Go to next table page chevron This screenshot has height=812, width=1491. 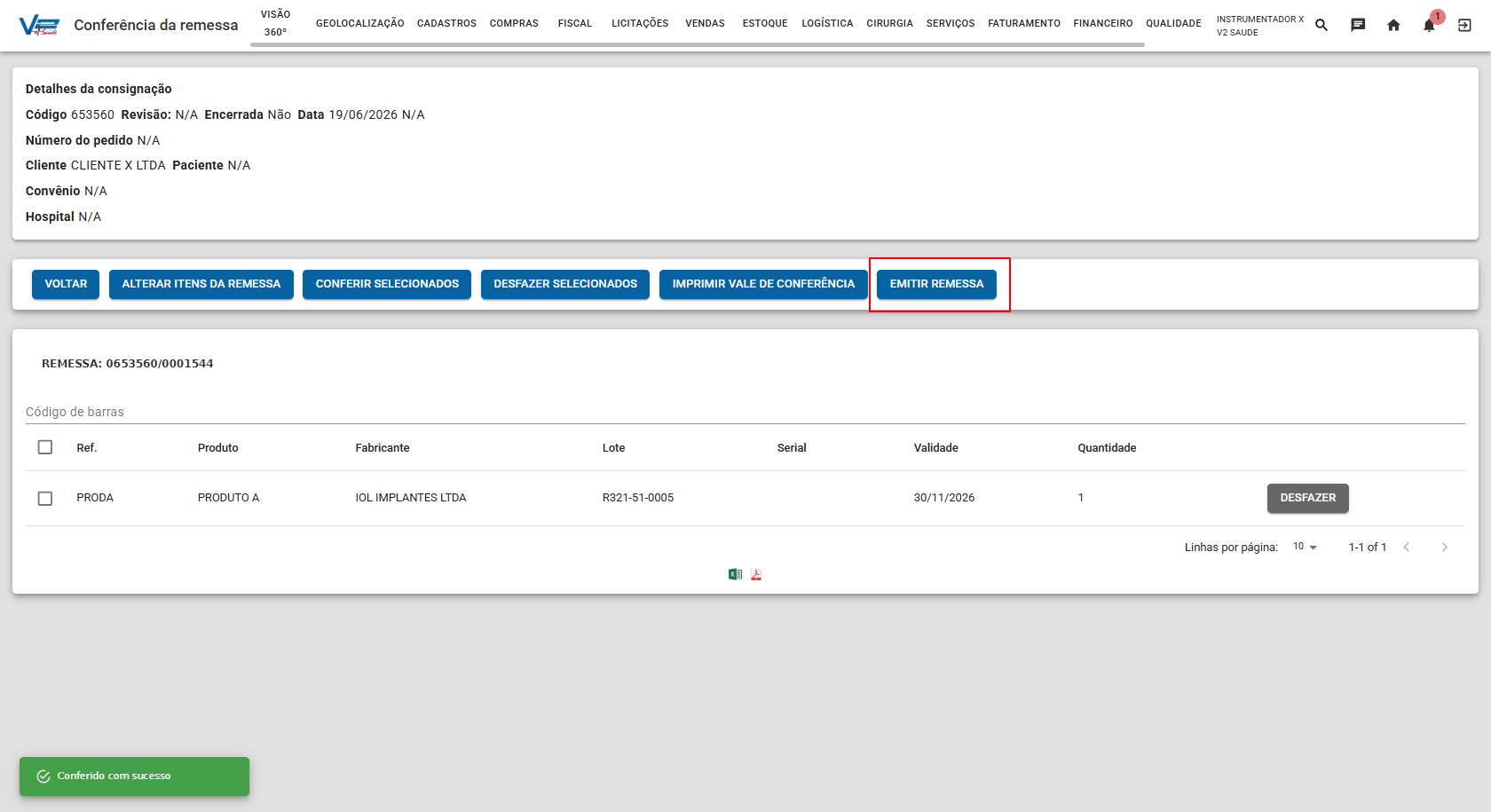[1445, 547]
